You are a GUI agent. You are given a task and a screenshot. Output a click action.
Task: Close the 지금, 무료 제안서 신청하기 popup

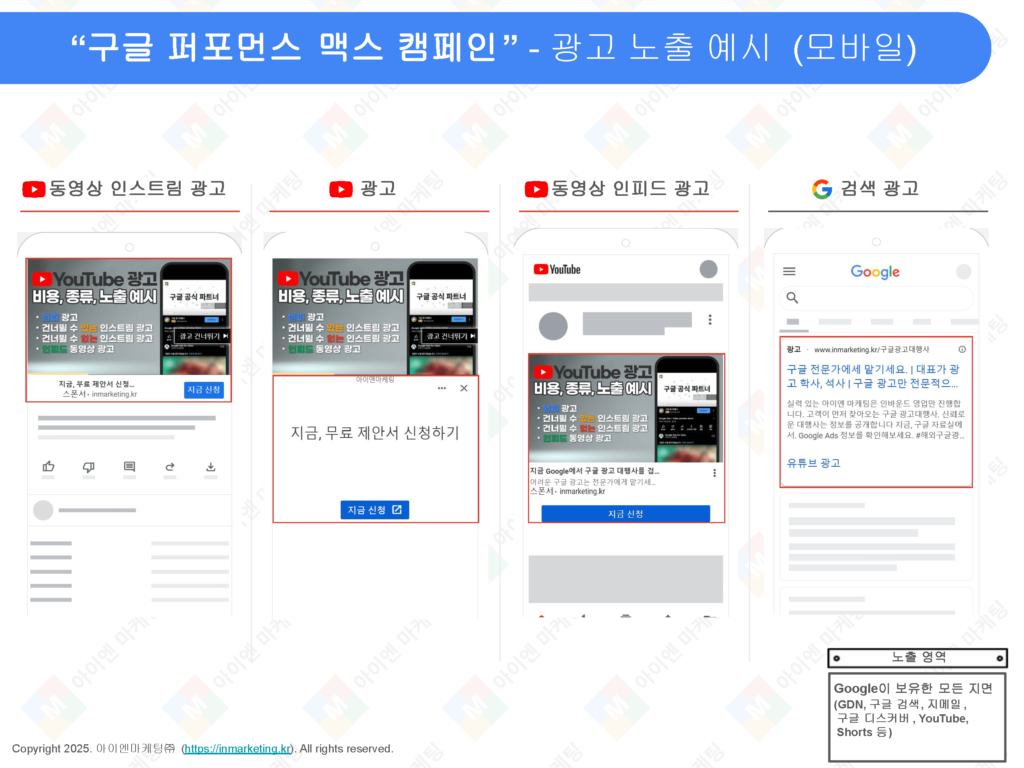464,388
